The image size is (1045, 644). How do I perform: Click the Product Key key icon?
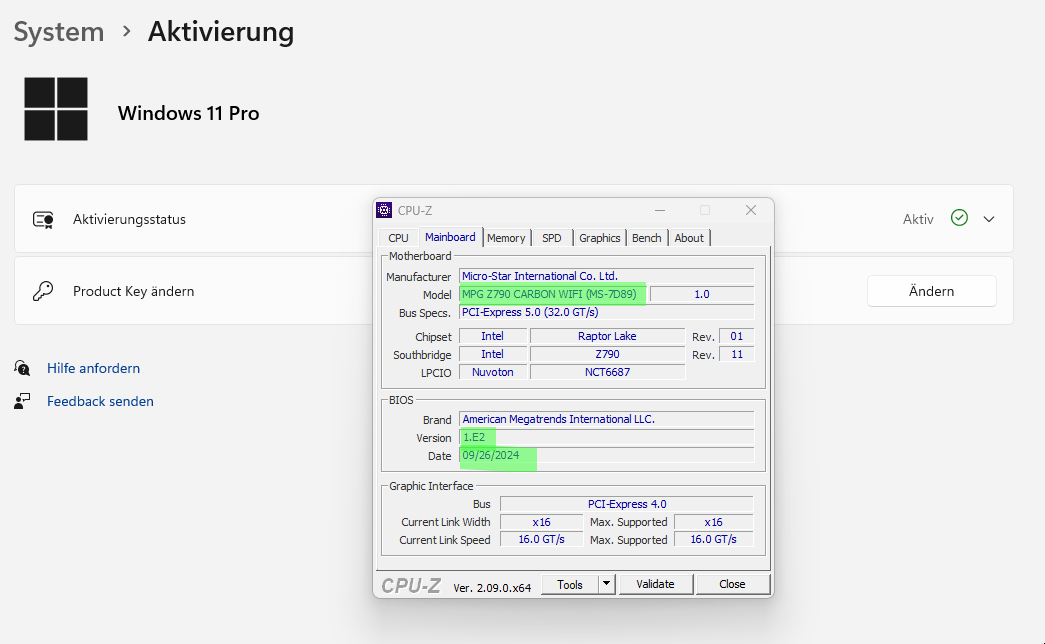43,291
